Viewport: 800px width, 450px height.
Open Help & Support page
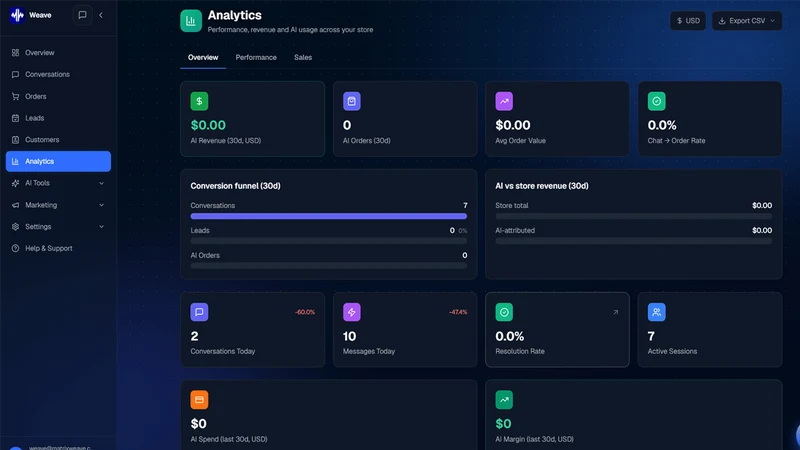click(x=58, y=248)
